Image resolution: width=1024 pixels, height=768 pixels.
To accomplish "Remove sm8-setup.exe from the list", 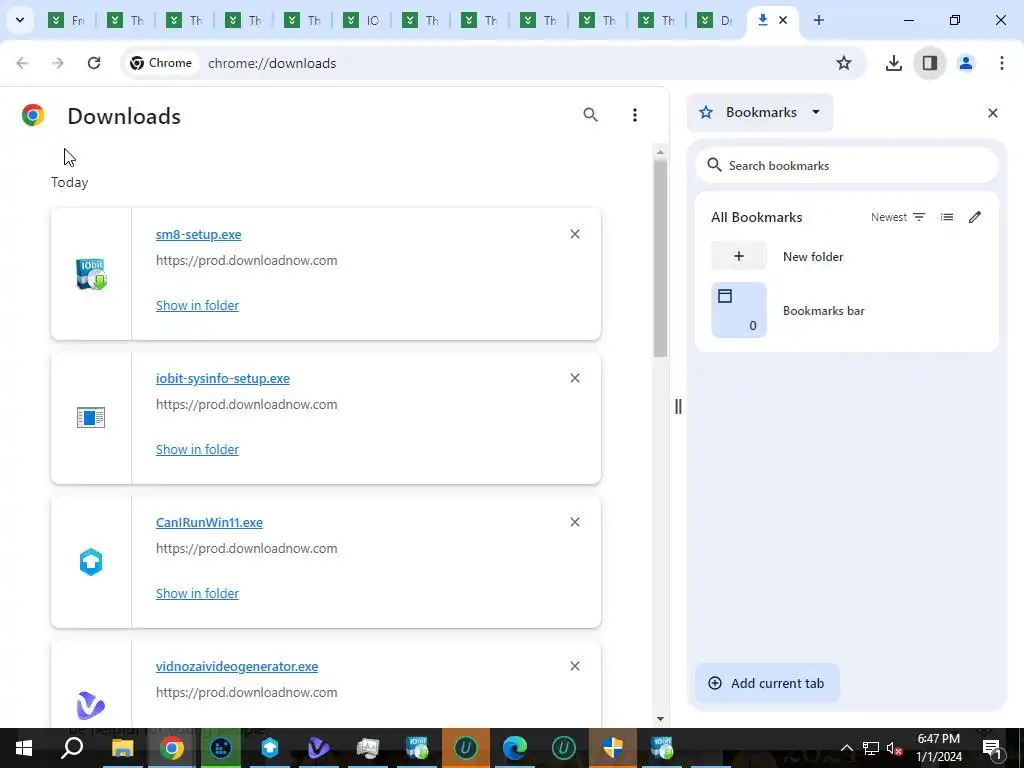I will [575, 234].
